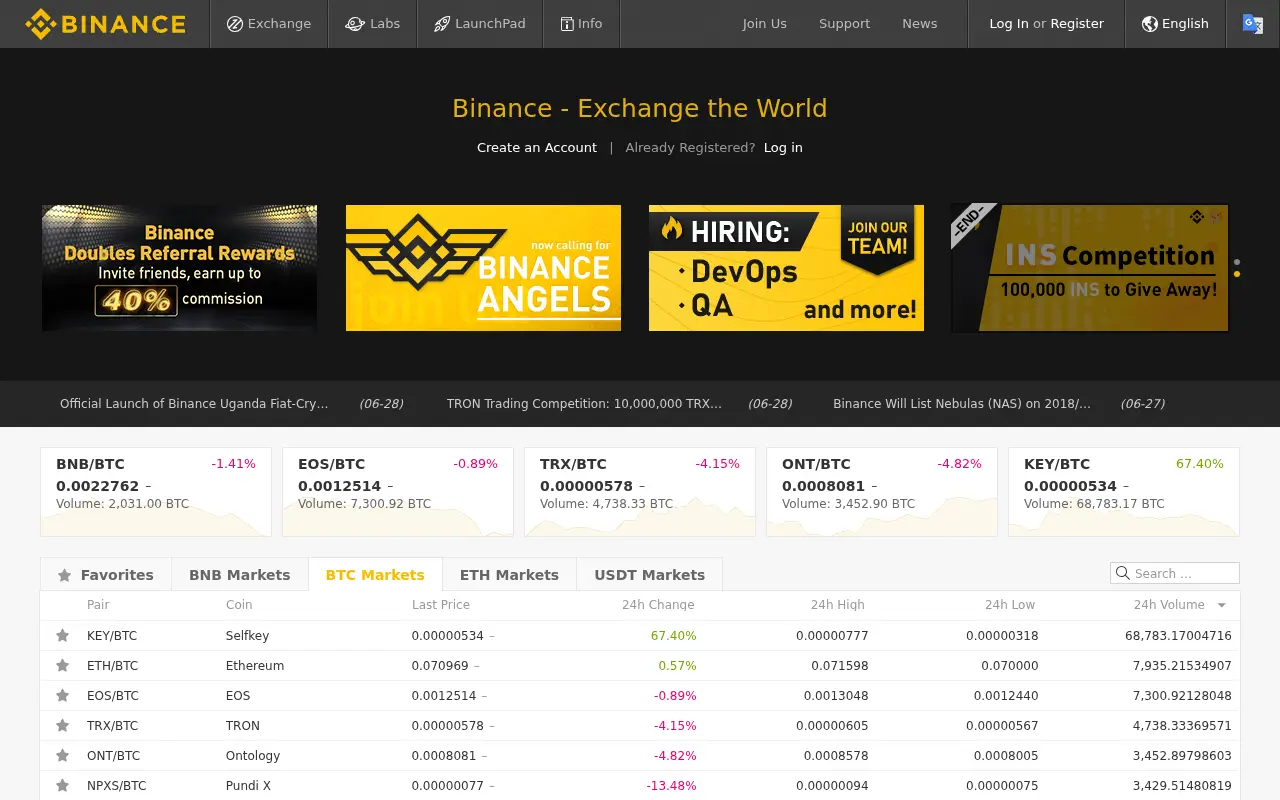Image resolution: width=1280 pixels, height=800 pixels.
Task: Toggle the favorite star on ONT/BTC
Action: pyautogui.click(x=62, y=755)
